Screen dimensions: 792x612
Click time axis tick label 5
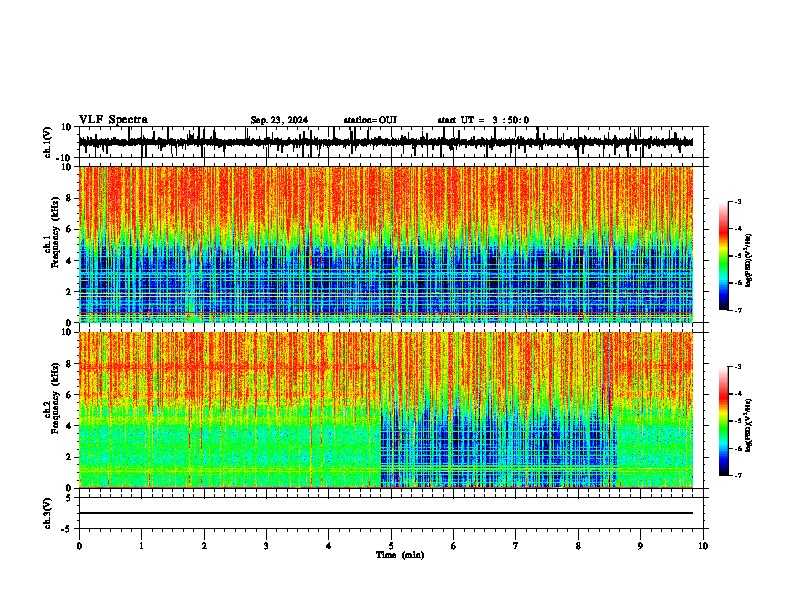[x=391, y=546]
